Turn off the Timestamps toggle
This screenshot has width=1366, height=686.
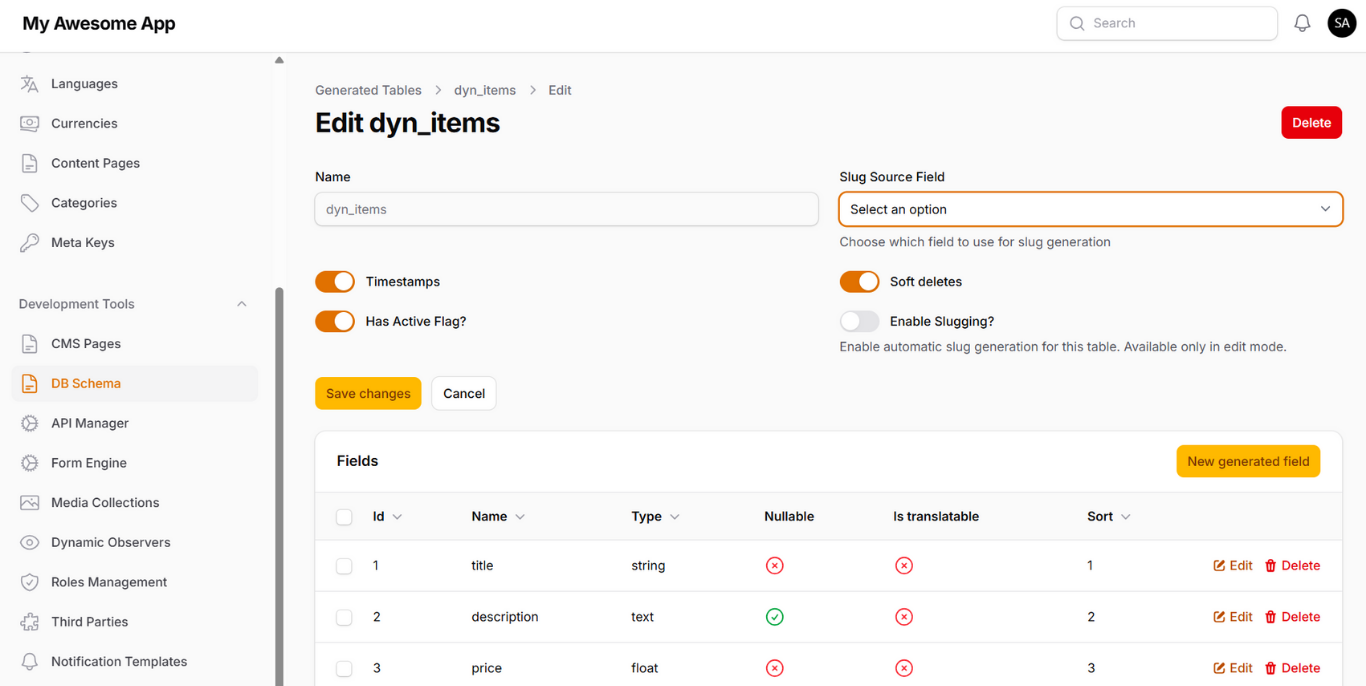coord(335,282)
